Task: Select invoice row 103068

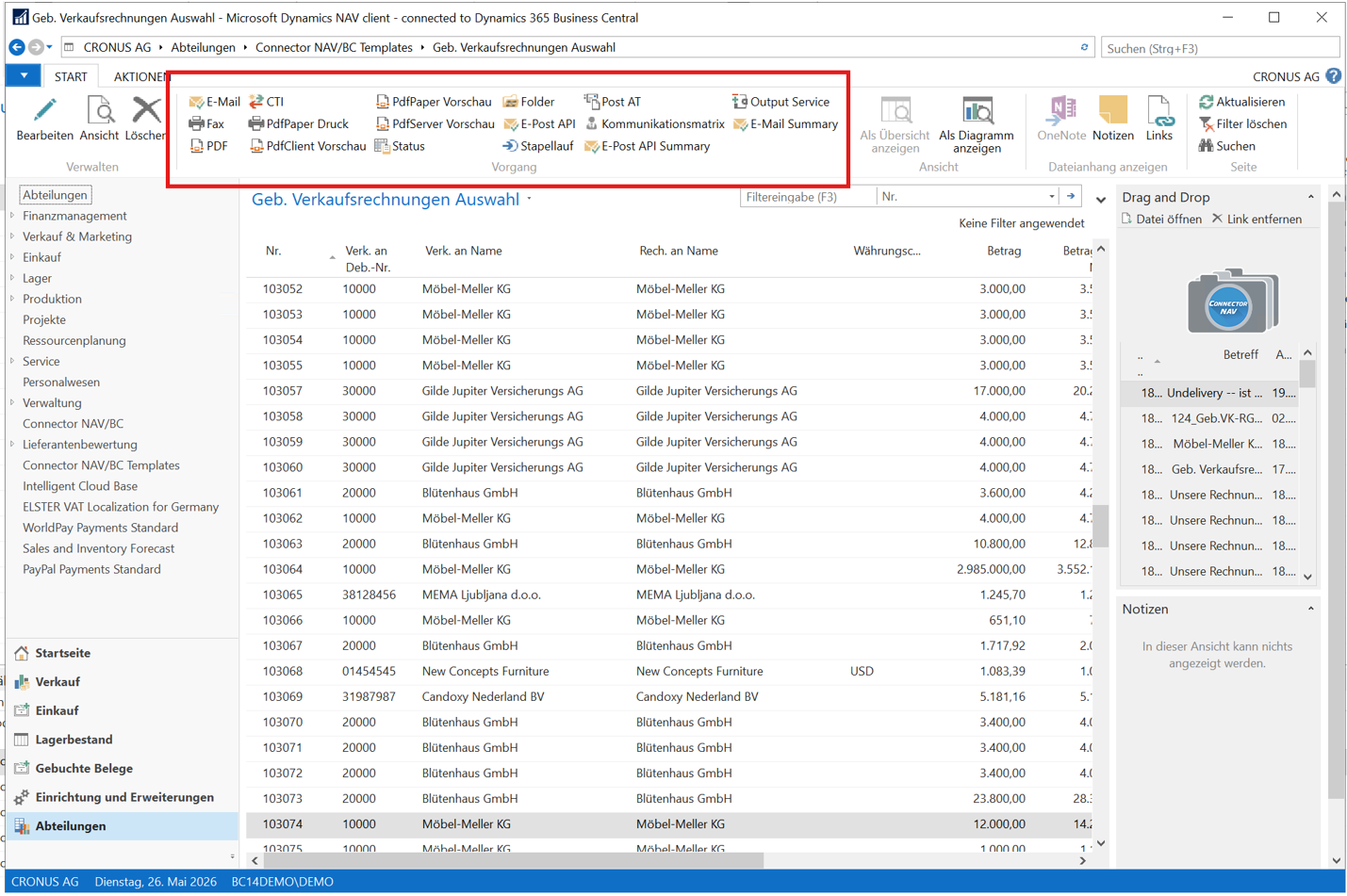Action: click(x=669, y=672)
